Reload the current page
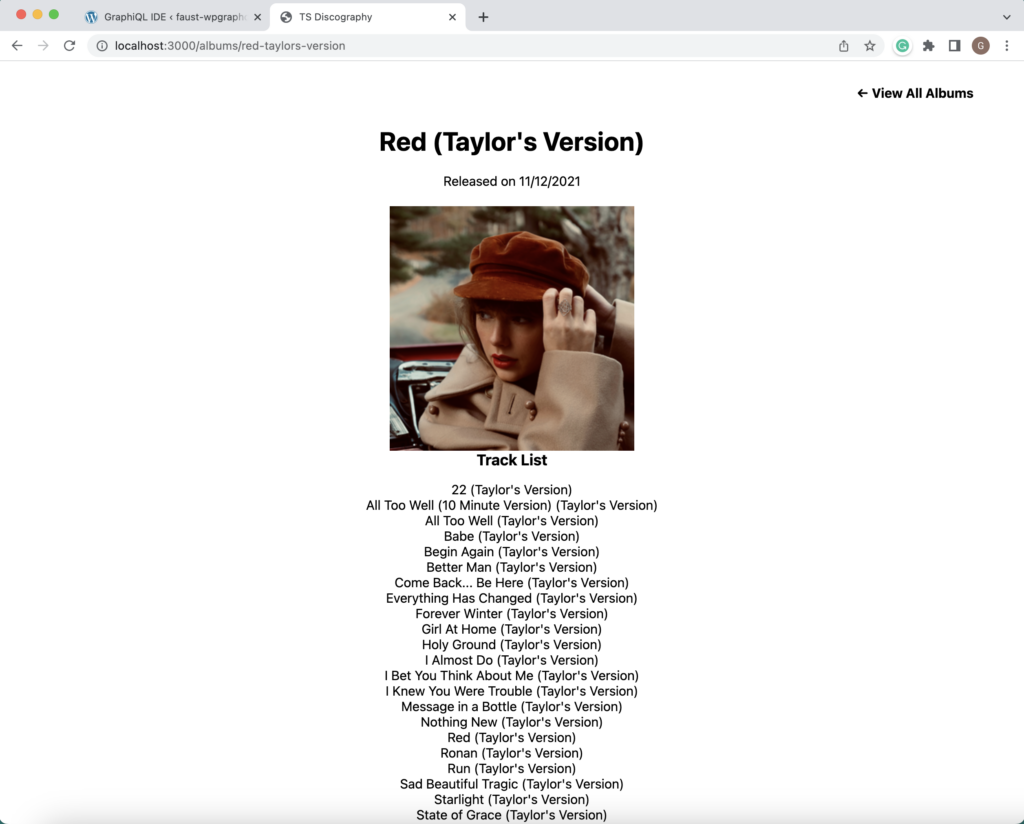1024x824 pixels. click(x=69, y=46)
